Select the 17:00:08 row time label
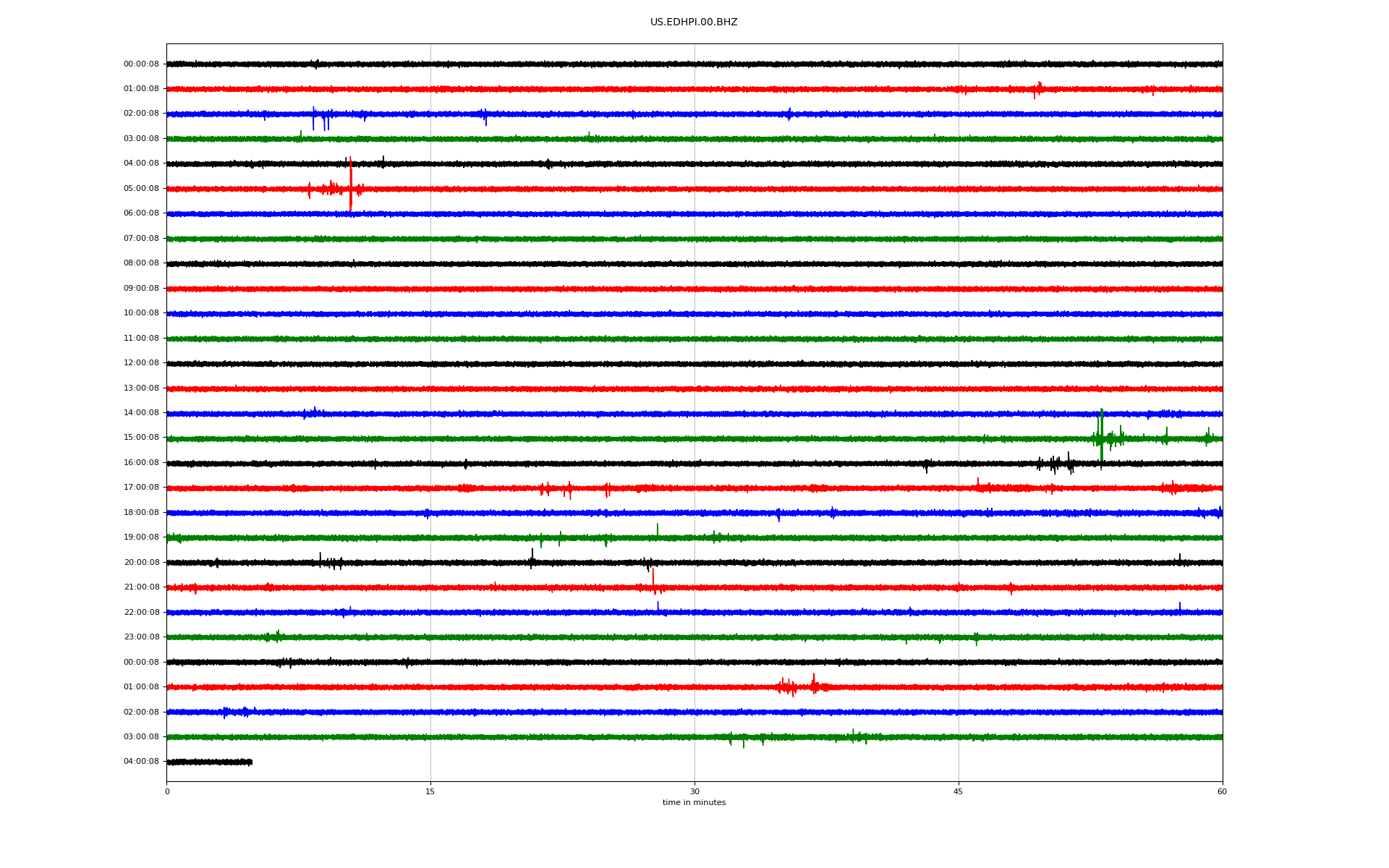Image resolution: width=1389 pixels, height=868 pixels. 141,488
